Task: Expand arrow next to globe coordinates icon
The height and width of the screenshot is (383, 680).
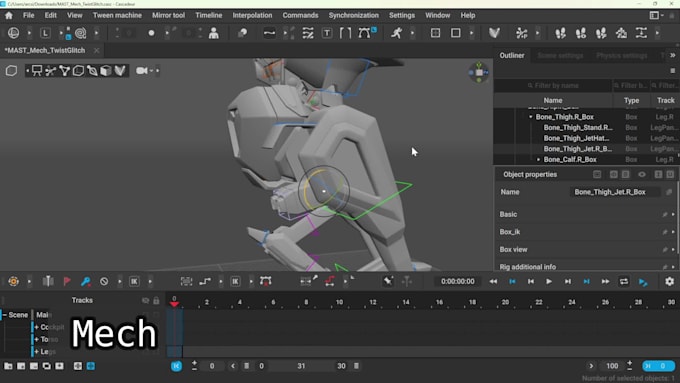Action: [x=29, y=33]
